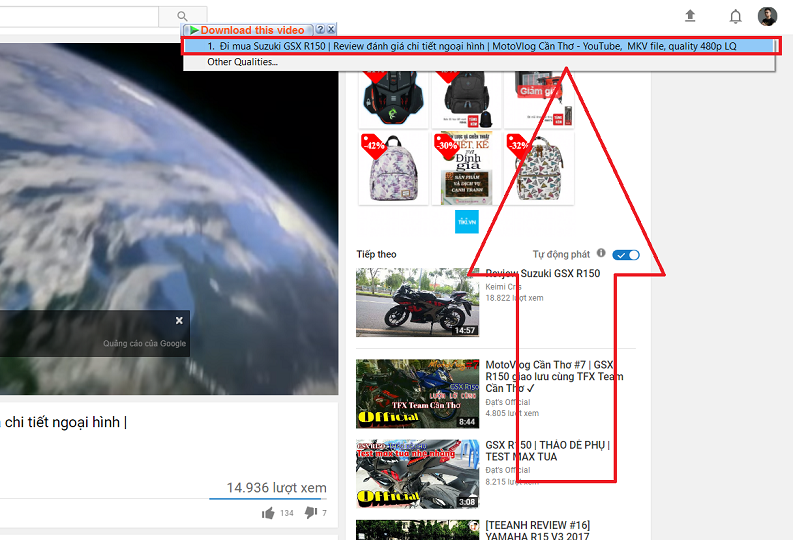Screen dimensions: 793x540
Task: Open the -32% triangle pattern backpack ad
Action: (539, 169)
